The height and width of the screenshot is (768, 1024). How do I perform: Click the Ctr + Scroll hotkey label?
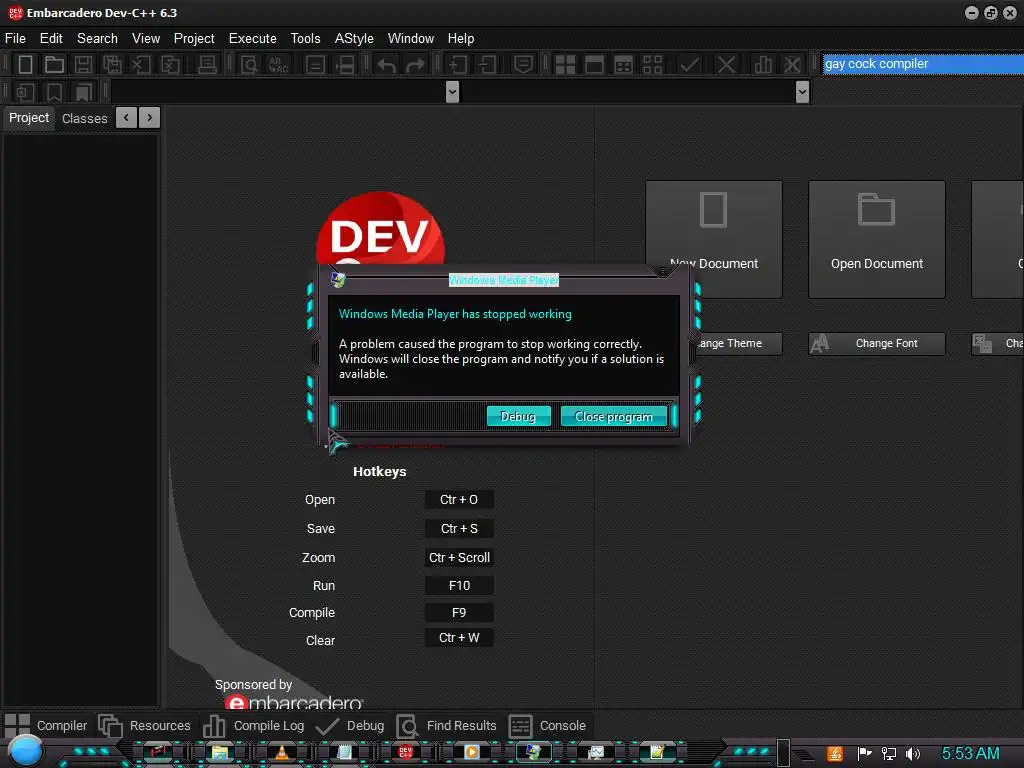[458, 558]
